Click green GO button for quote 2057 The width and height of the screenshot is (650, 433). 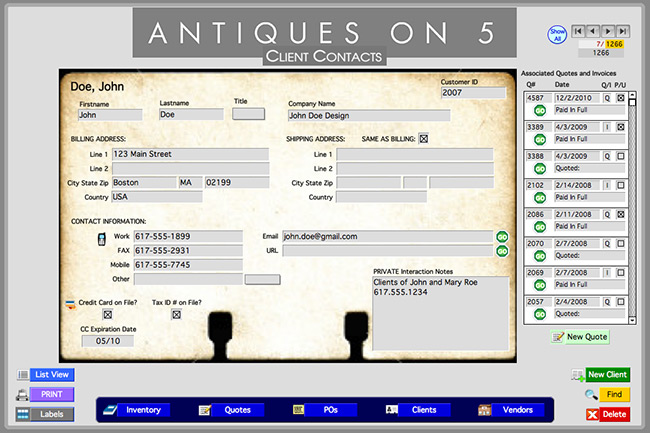540,314
